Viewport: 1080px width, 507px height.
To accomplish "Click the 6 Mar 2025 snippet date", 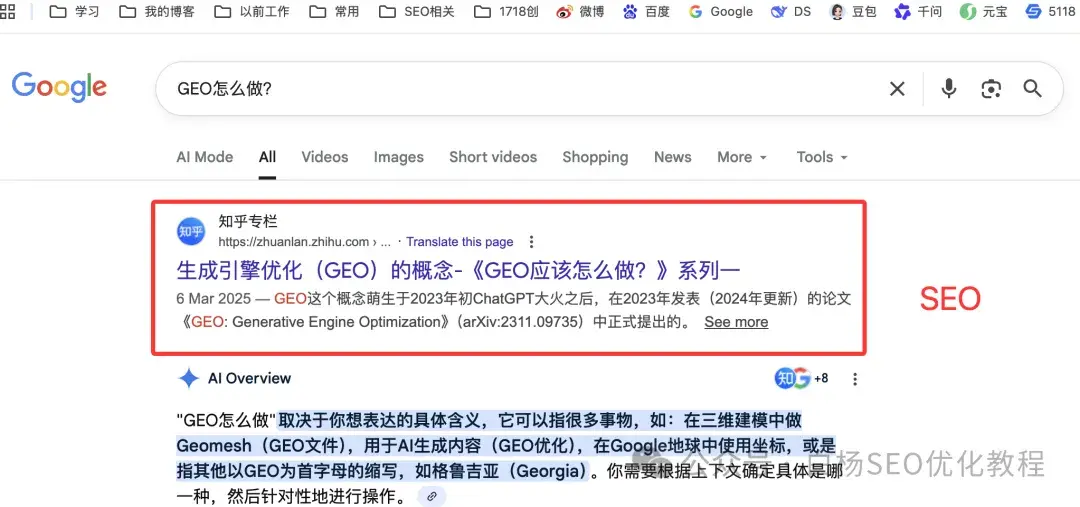I will [x=212, y=299].
